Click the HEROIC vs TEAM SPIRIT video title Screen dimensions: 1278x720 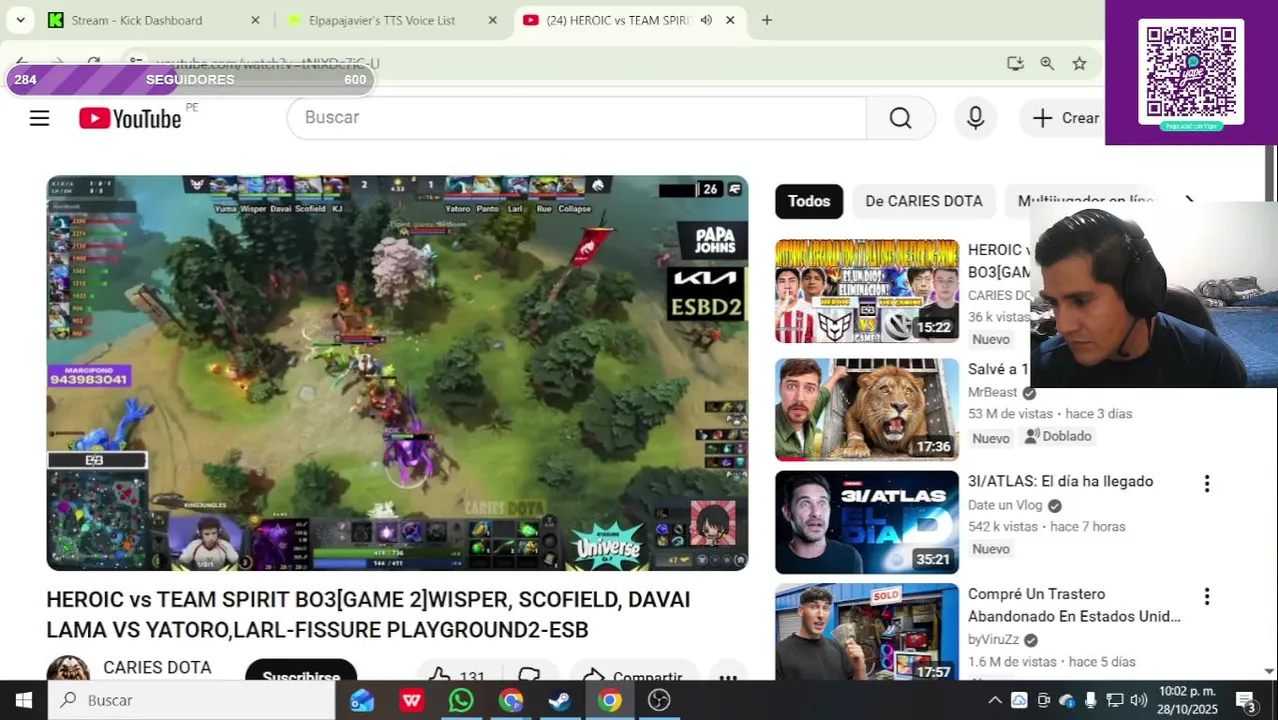pos(368,614)
